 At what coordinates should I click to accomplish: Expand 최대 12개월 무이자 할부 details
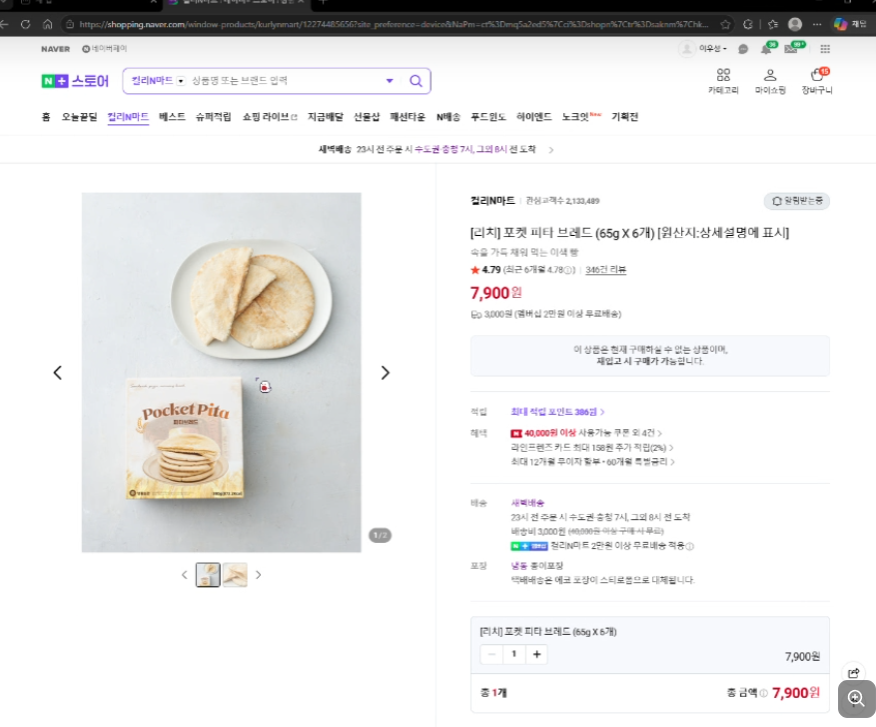click(x=593, y=462)
